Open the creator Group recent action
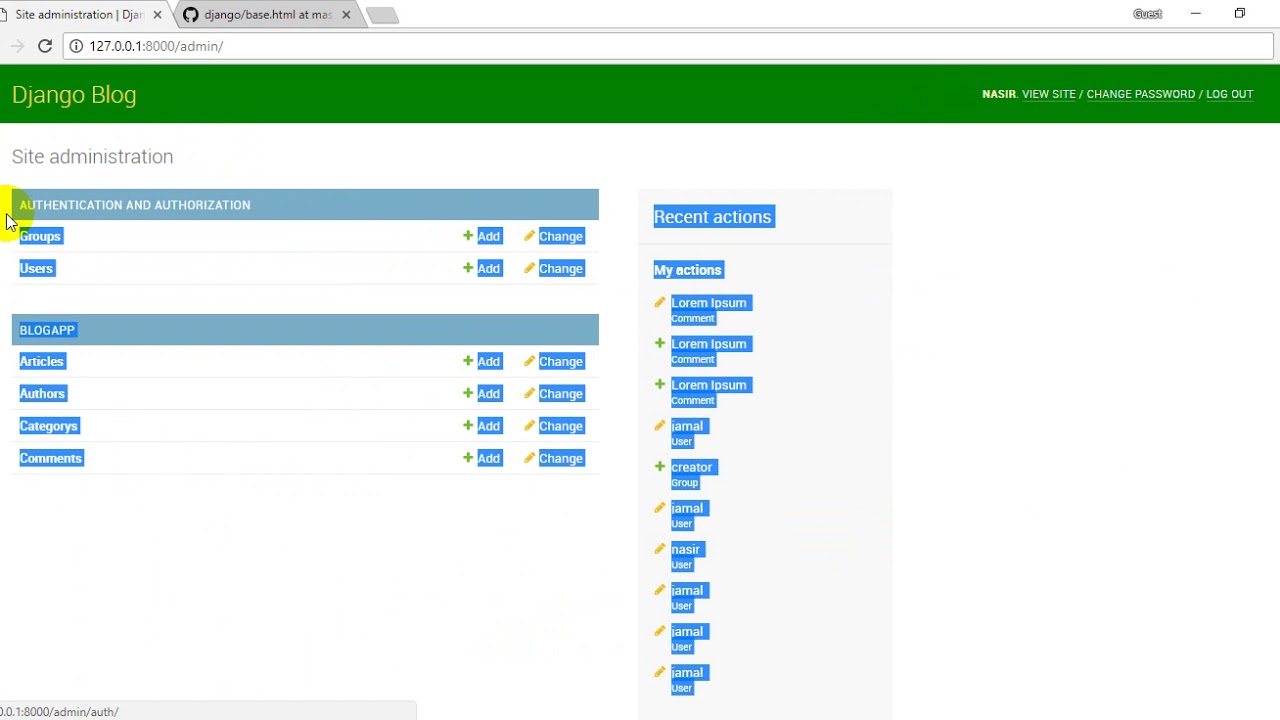The image size is (1280, 720). (x=692, y=467)
